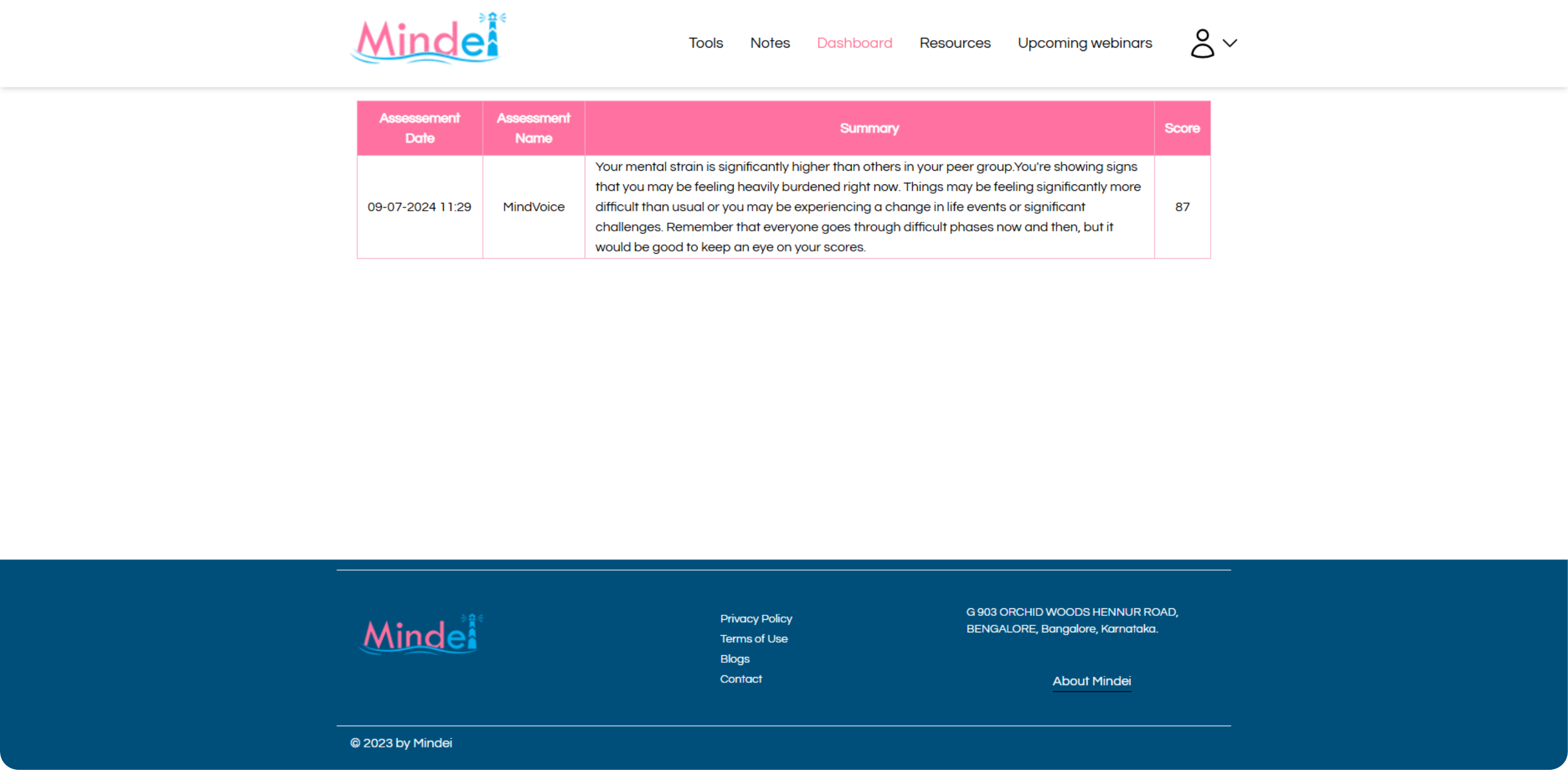Enable MindVoice assessment row selection
This screenshot has height=771, width=1568.
[784, 207]
